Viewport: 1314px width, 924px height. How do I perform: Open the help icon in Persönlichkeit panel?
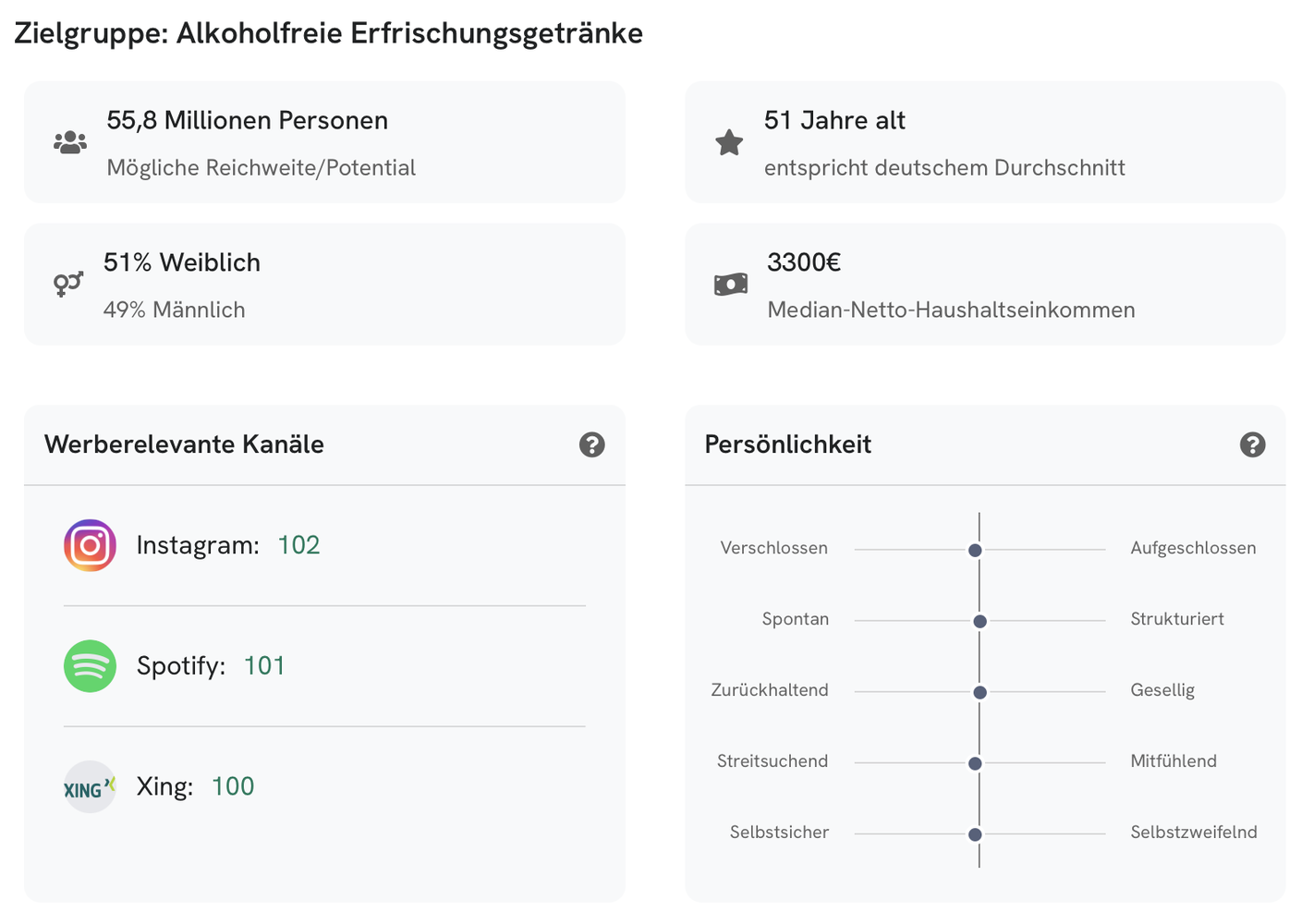1252,444
